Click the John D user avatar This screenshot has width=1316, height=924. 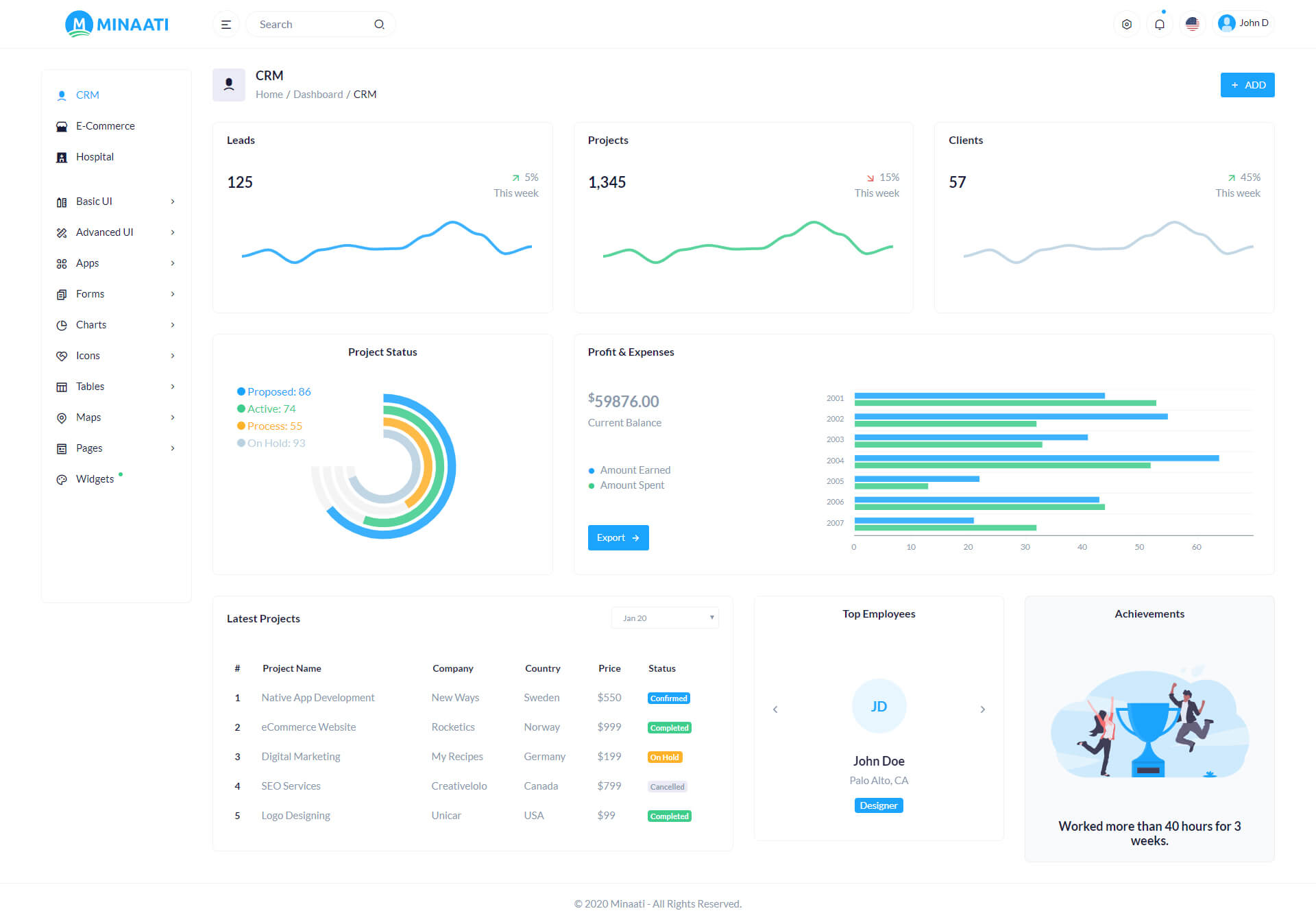[x=1226, y=23]
